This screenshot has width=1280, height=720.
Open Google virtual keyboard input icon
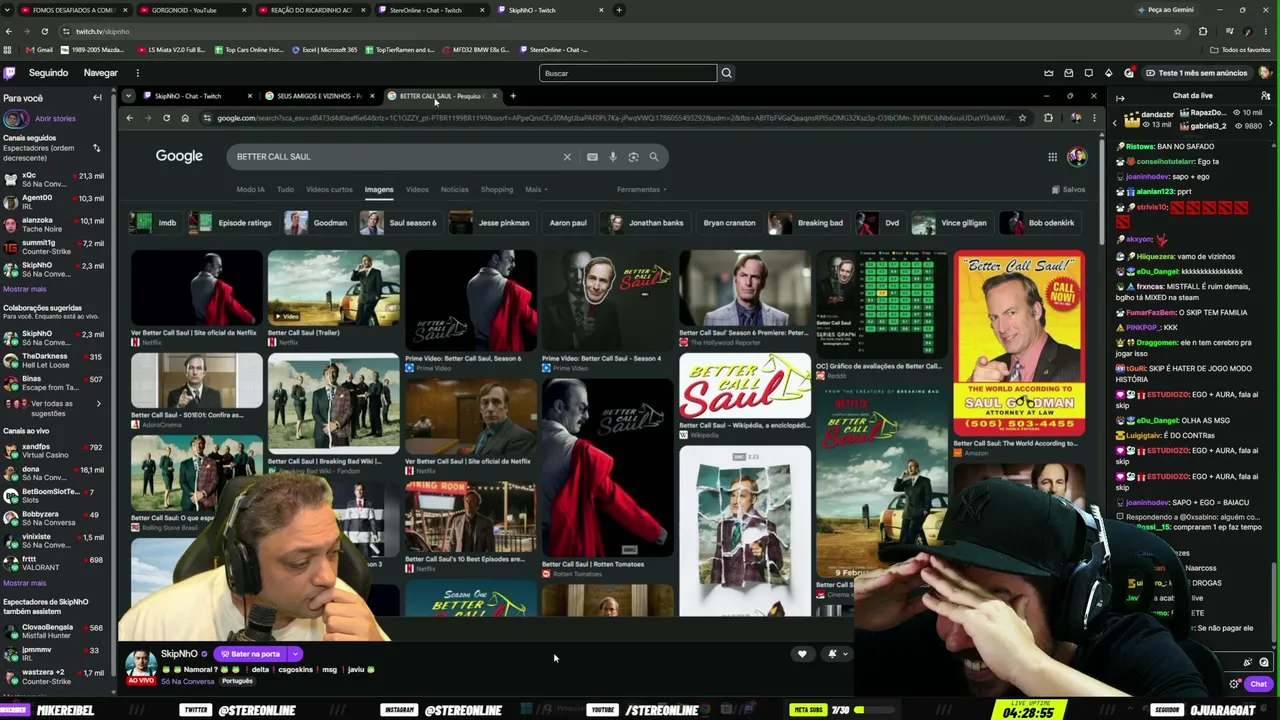pos(592,157)
